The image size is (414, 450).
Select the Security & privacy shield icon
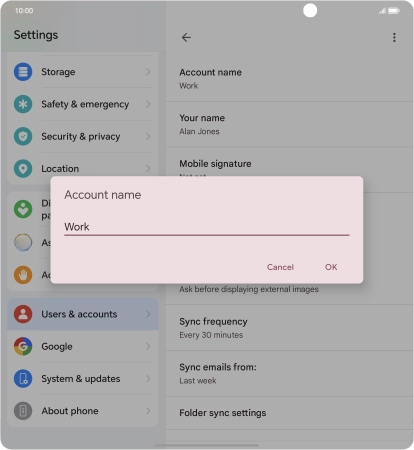pyautogui.click(x=23, y=136)
